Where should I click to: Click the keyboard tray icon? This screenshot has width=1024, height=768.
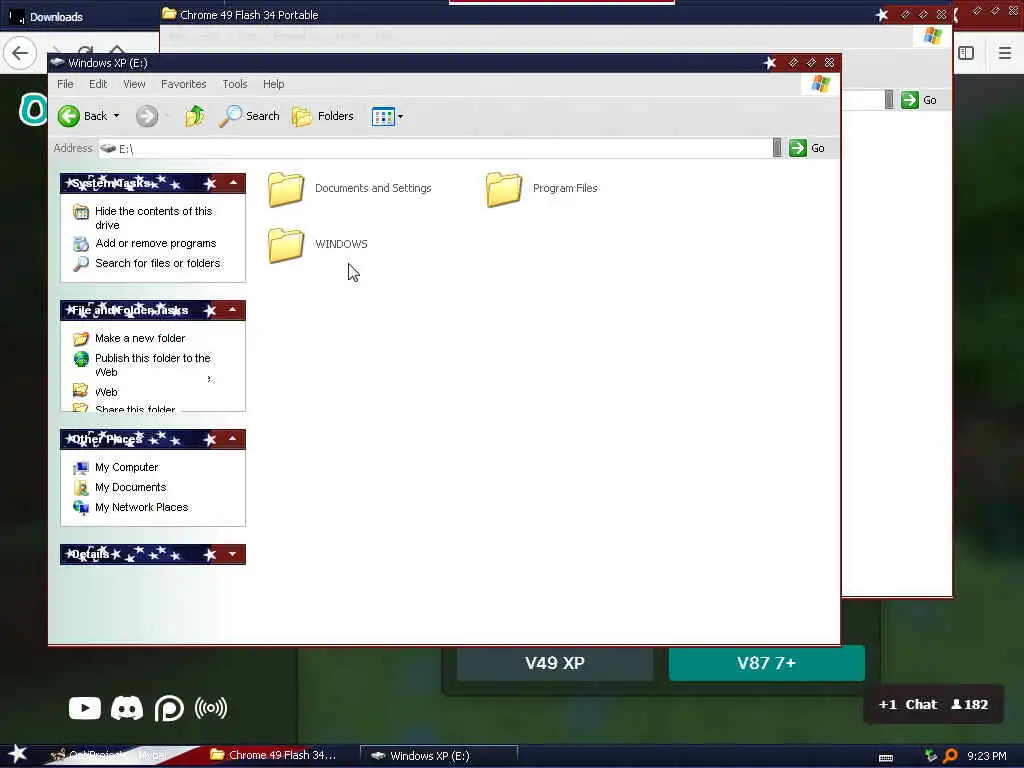(x=886, y=758)
